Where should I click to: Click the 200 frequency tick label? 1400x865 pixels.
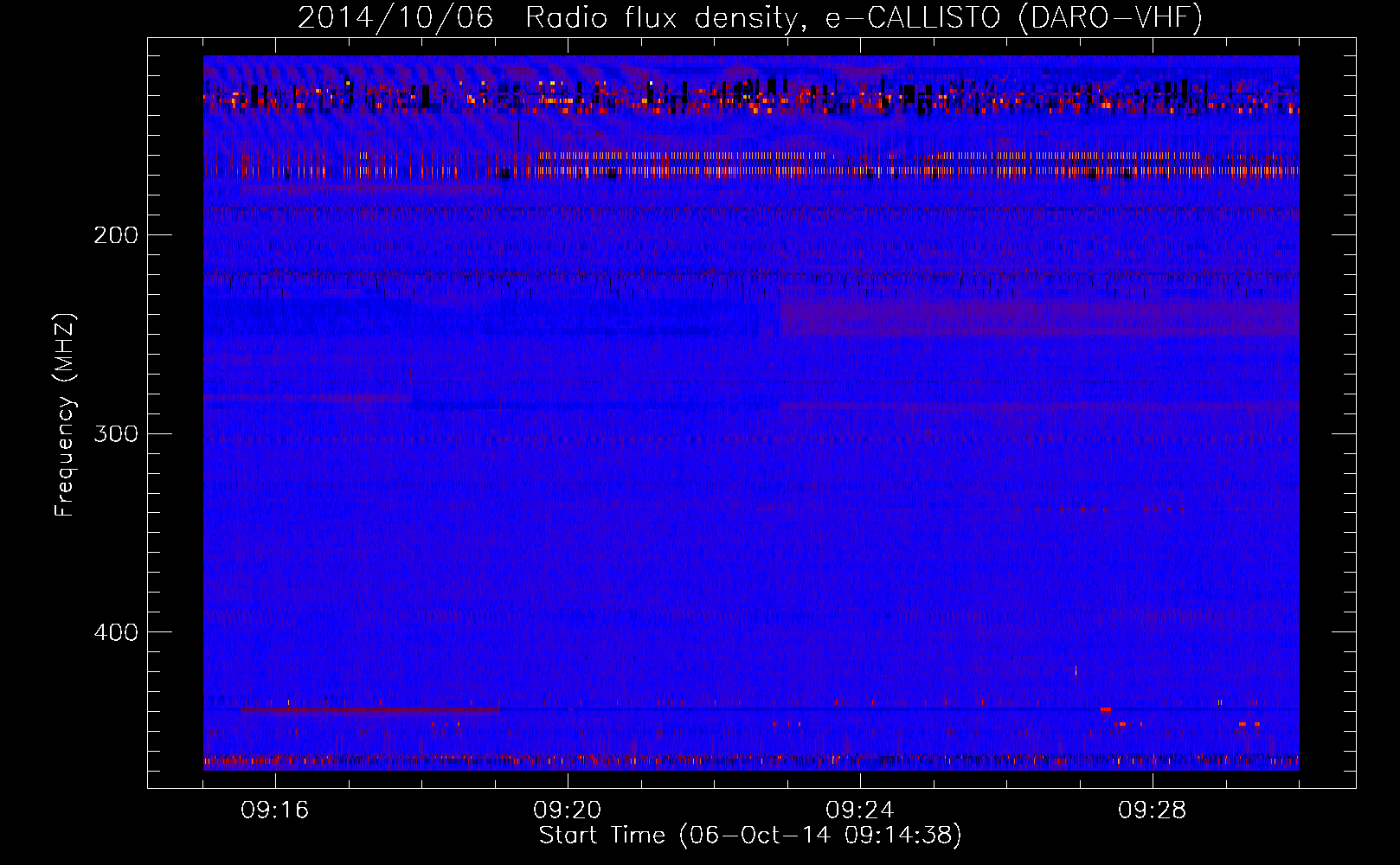coord(116,235)
